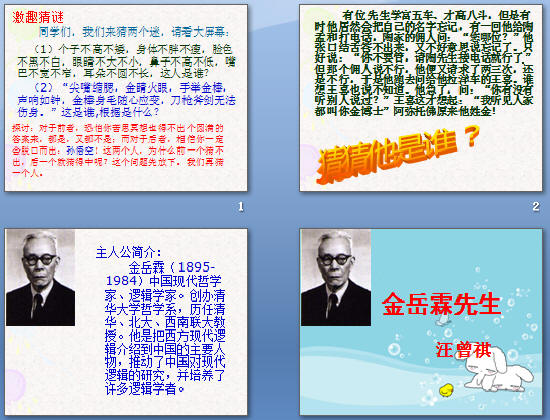
Task: Click the red 探讨 paragraph on slide 1
Action: 118,151
